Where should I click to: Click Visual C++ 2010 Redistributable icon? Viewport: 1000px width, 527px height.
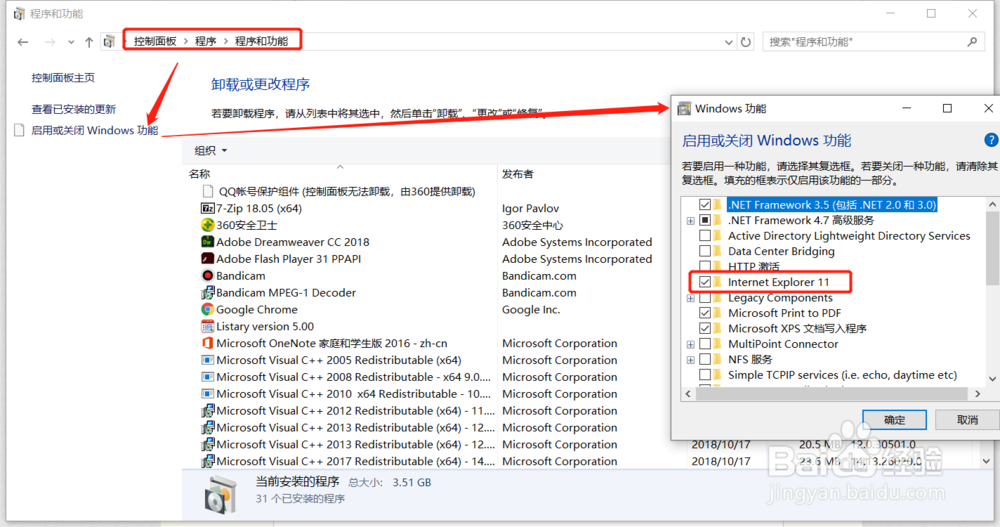[207, 394]
